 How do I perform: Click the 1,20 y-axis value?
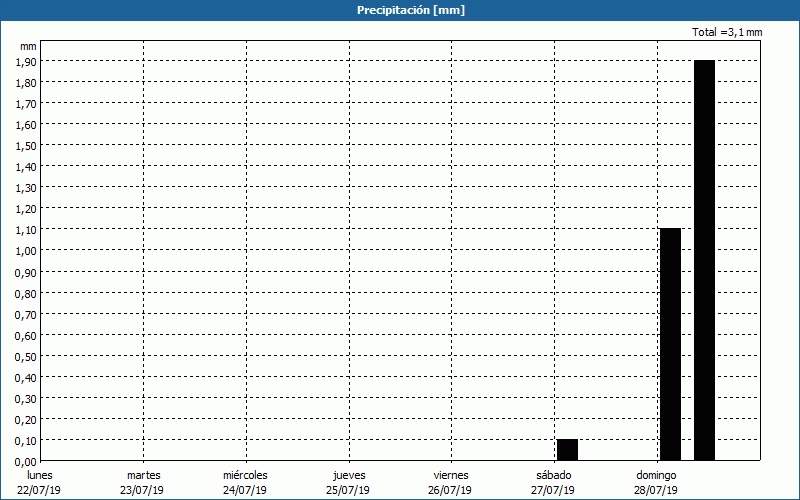coord(26,209)
